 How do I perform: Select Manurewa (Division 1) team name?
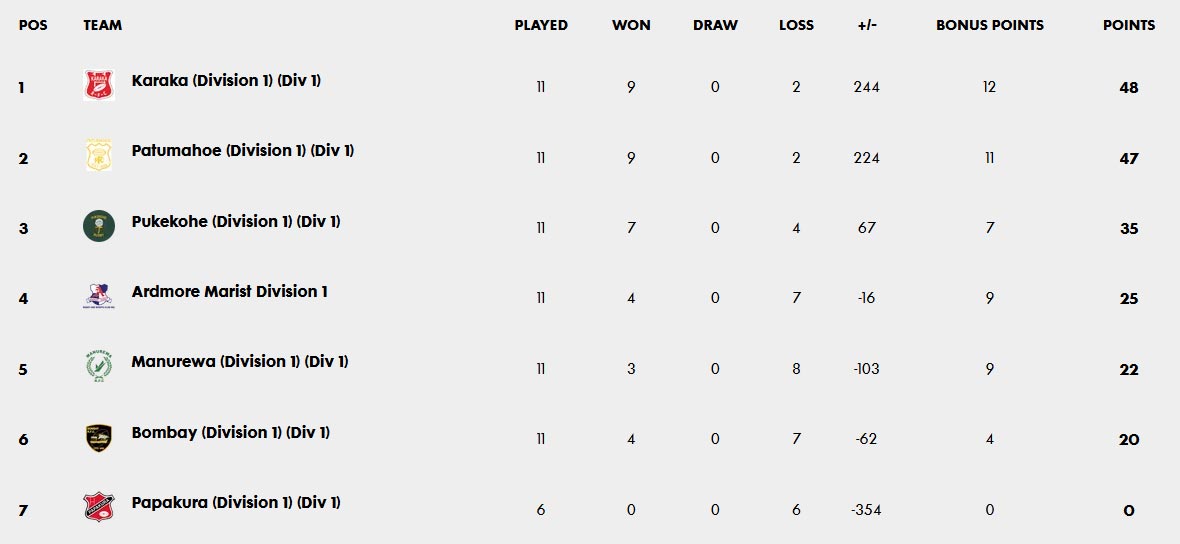coord(240,362)
